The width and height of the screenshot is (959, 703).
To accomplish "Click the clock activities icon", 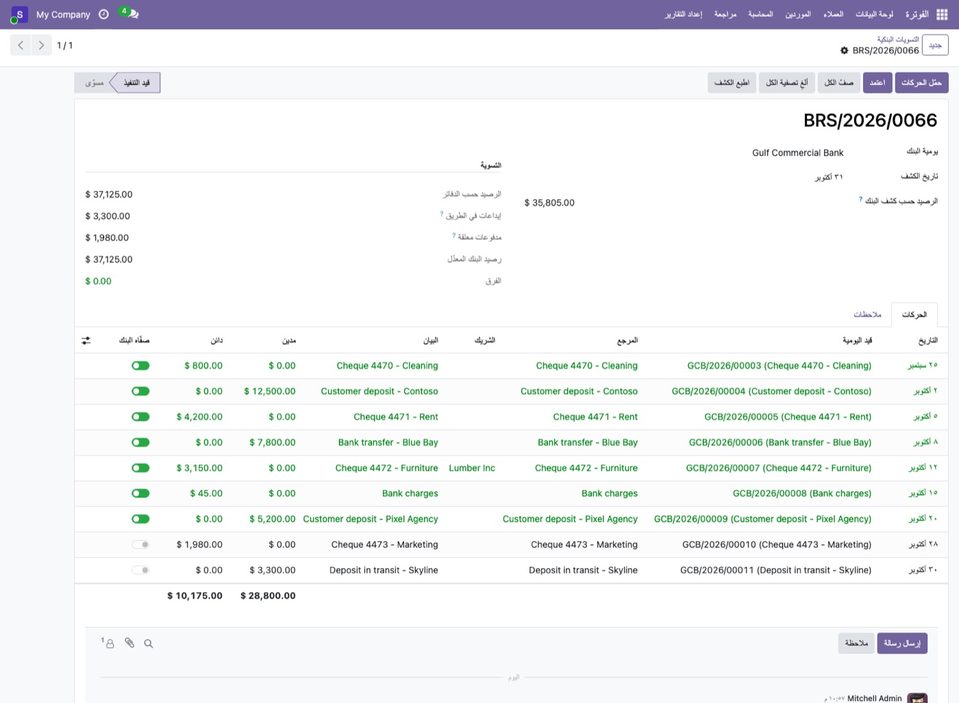I will [103, 14].
